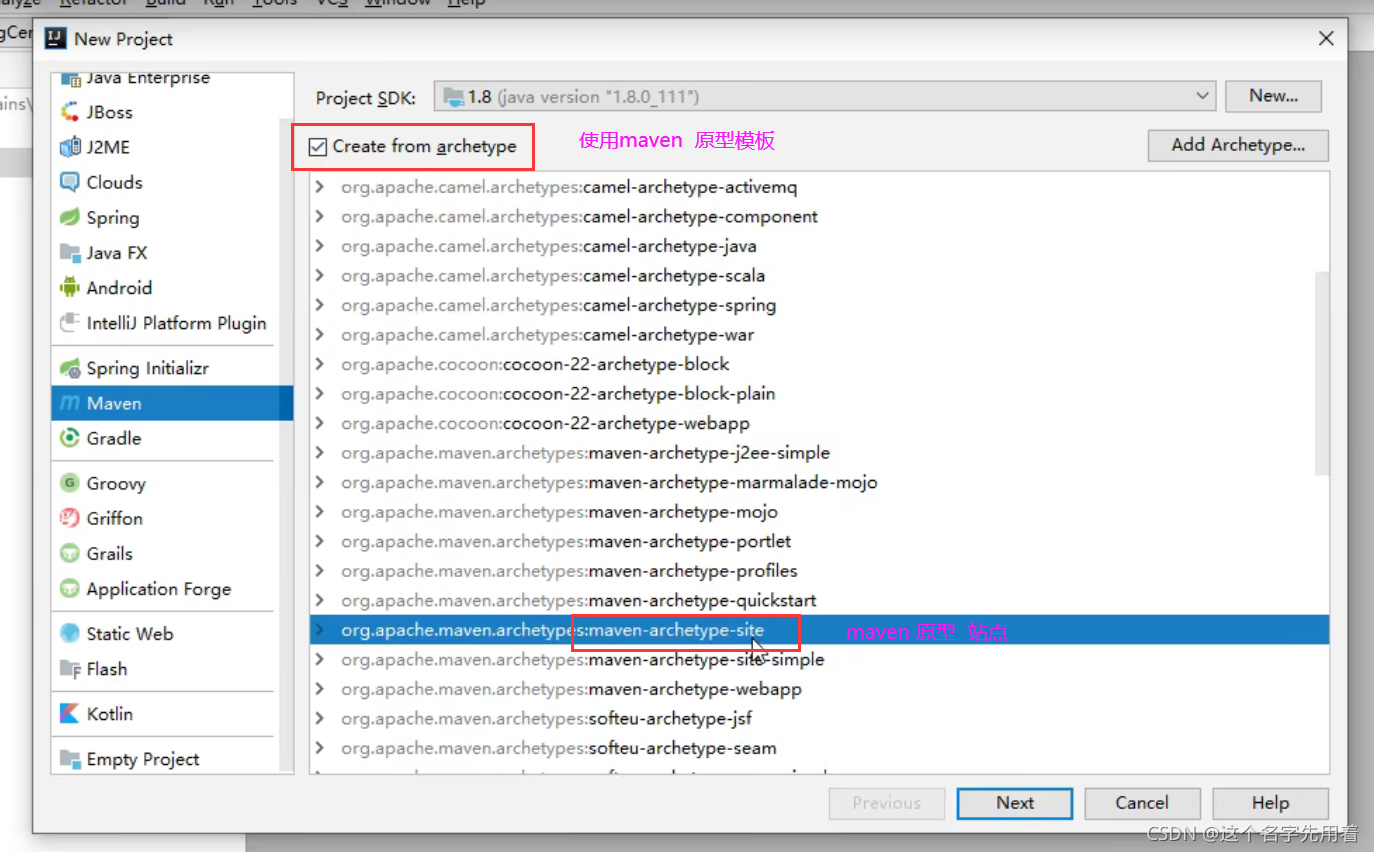Expand maven-archetype-quickstart node
The width and height of the screenshot is (1374, 852).
pos(320,600)
